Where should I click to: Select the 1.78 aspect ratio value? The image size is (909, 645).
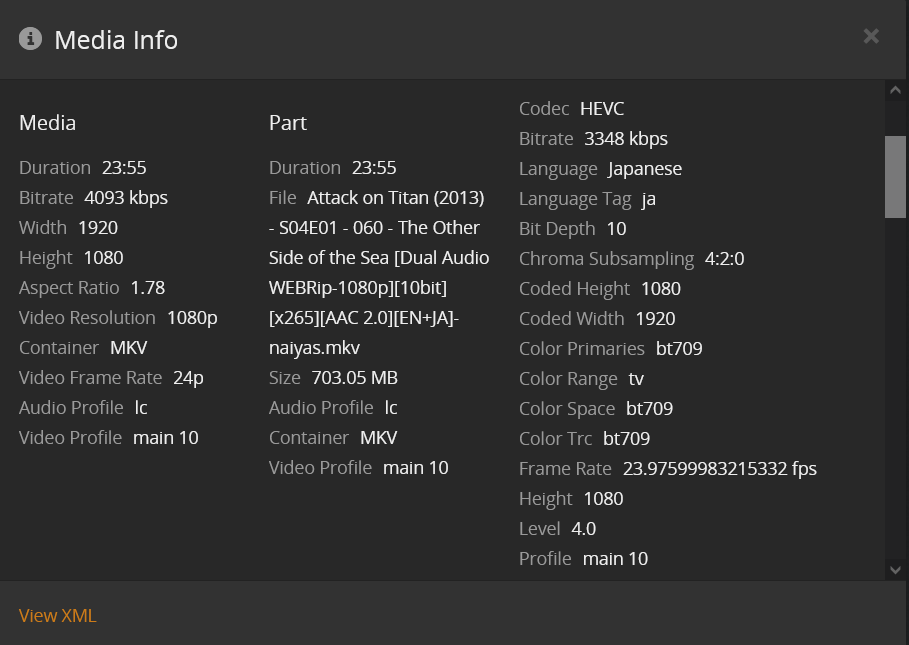[x=148, y=287]
